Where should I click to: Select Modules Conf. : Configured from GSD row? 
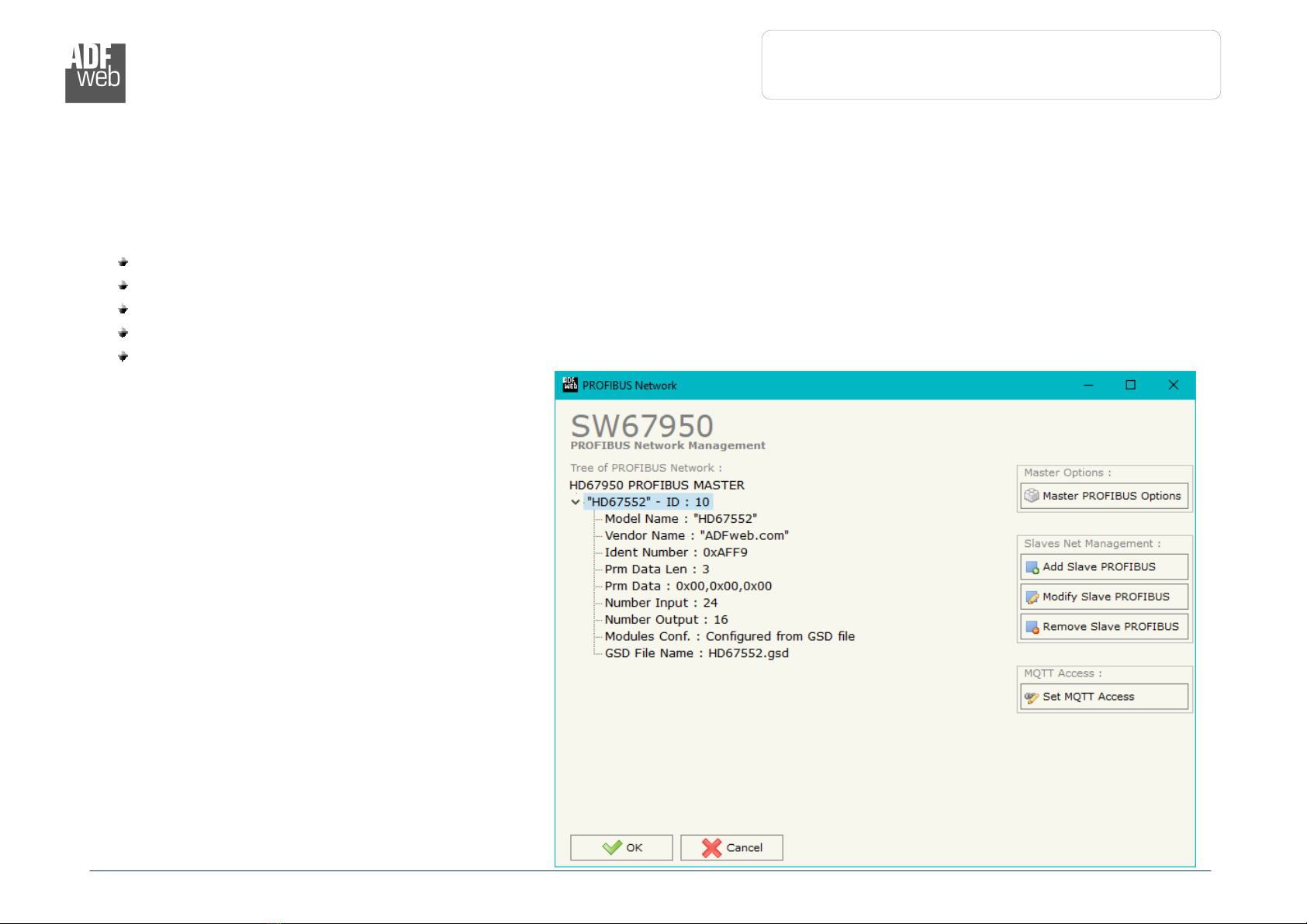729,636
